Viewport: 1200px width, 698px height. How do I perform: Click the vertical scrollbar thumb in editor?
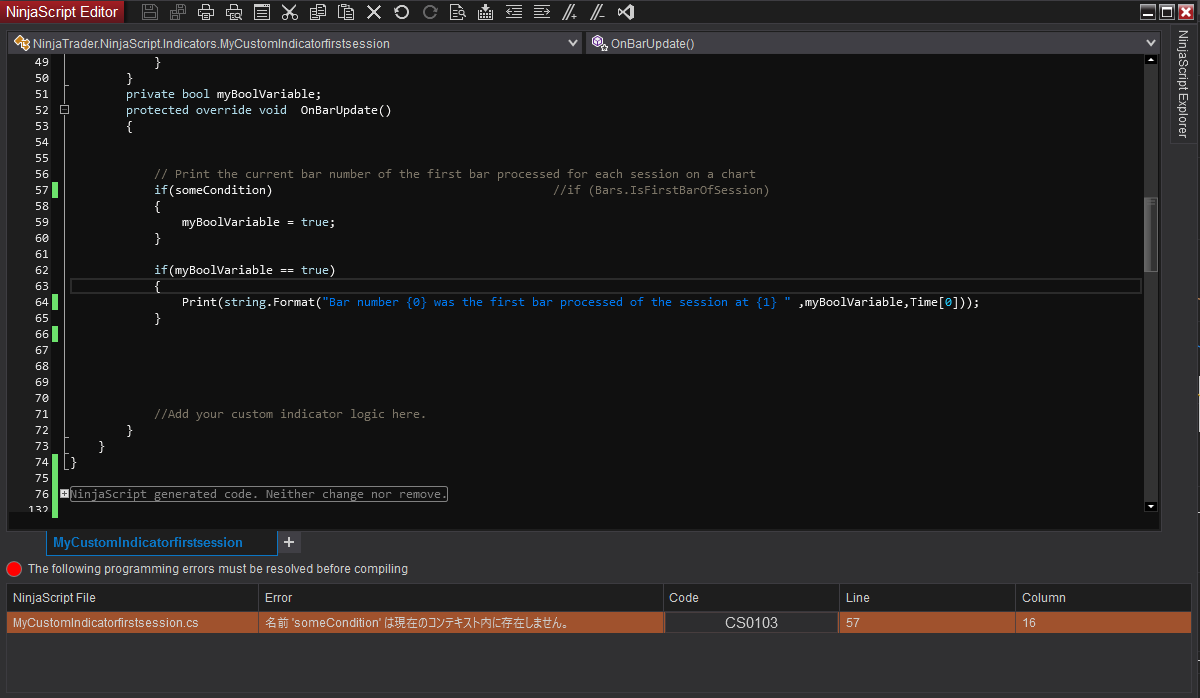1150,234
